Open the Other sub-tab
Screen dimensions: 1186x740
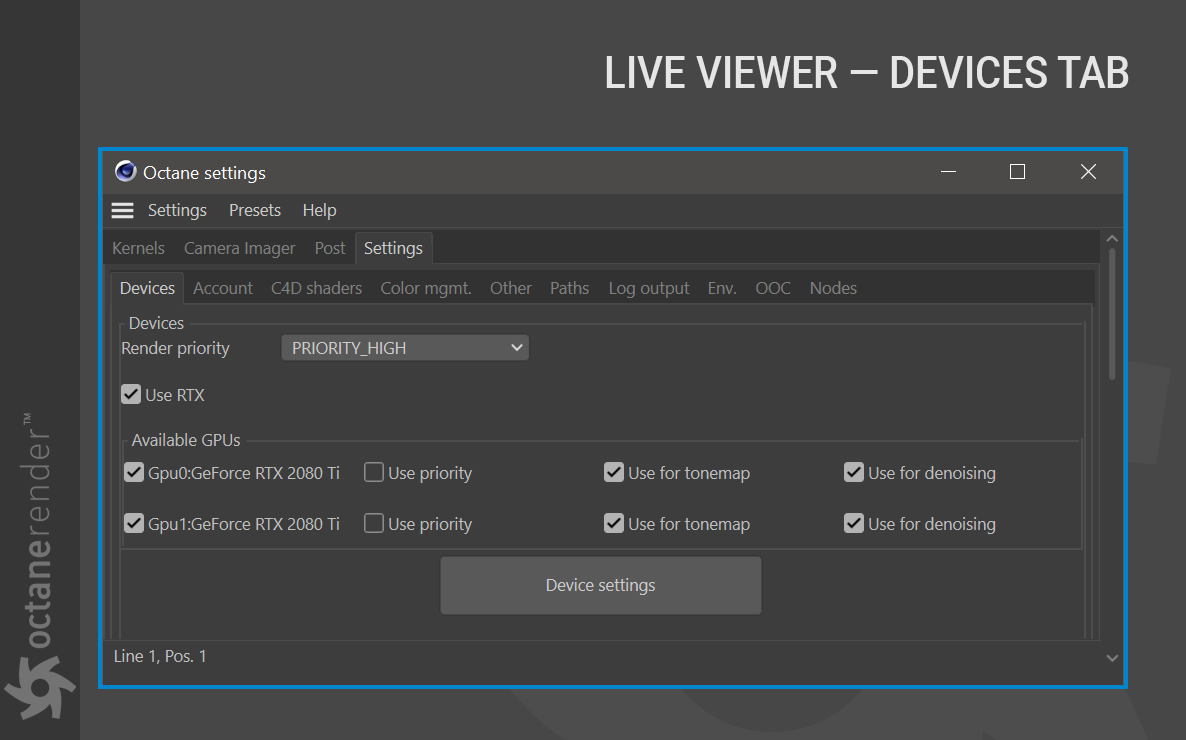point(511,288)
